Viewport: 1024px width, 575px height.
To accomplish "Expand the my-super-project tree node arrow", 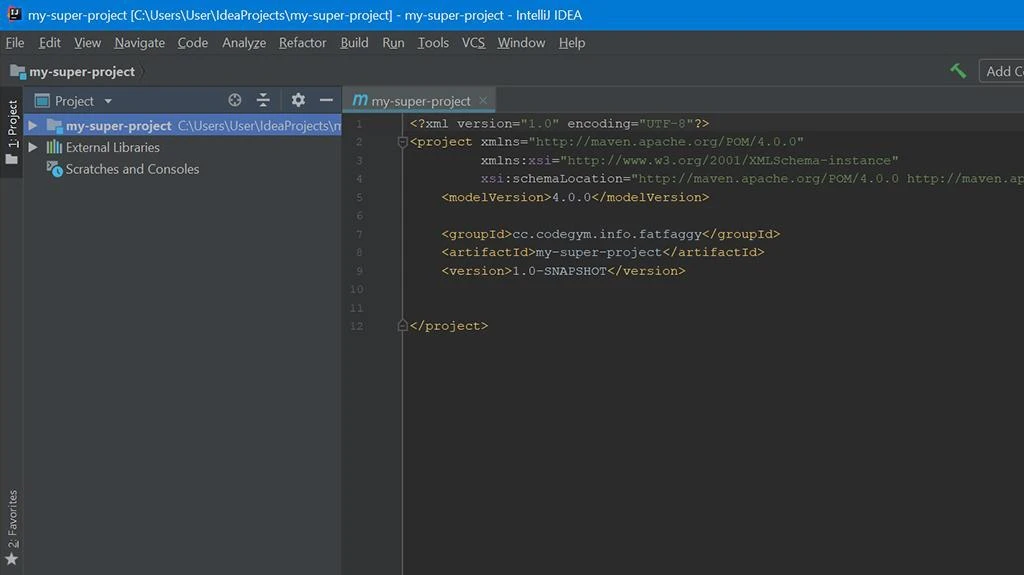I will pos(33,126).
